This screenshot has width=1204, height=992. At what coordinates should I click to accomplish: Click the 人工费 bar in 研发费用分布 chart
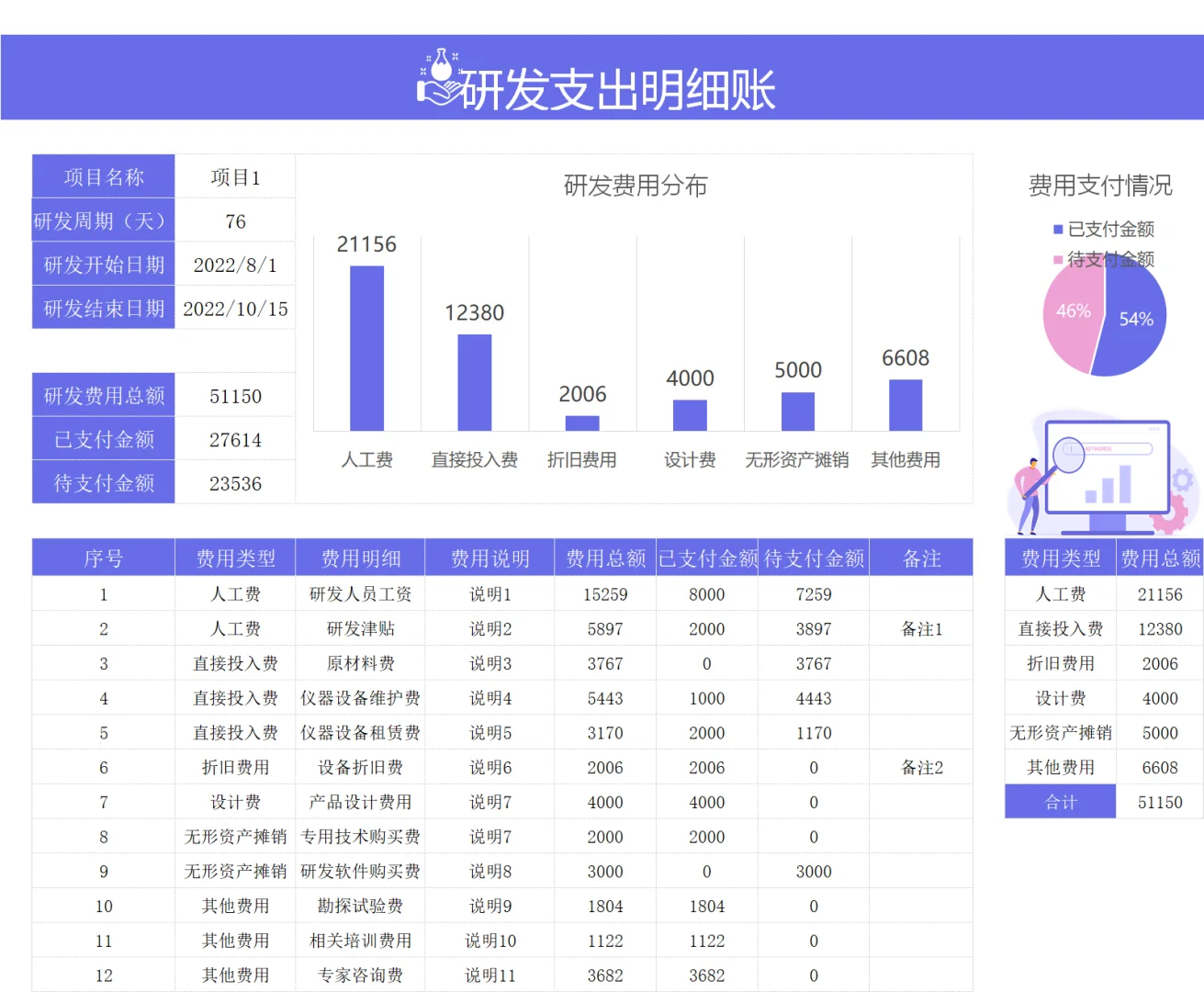[366, 347]
